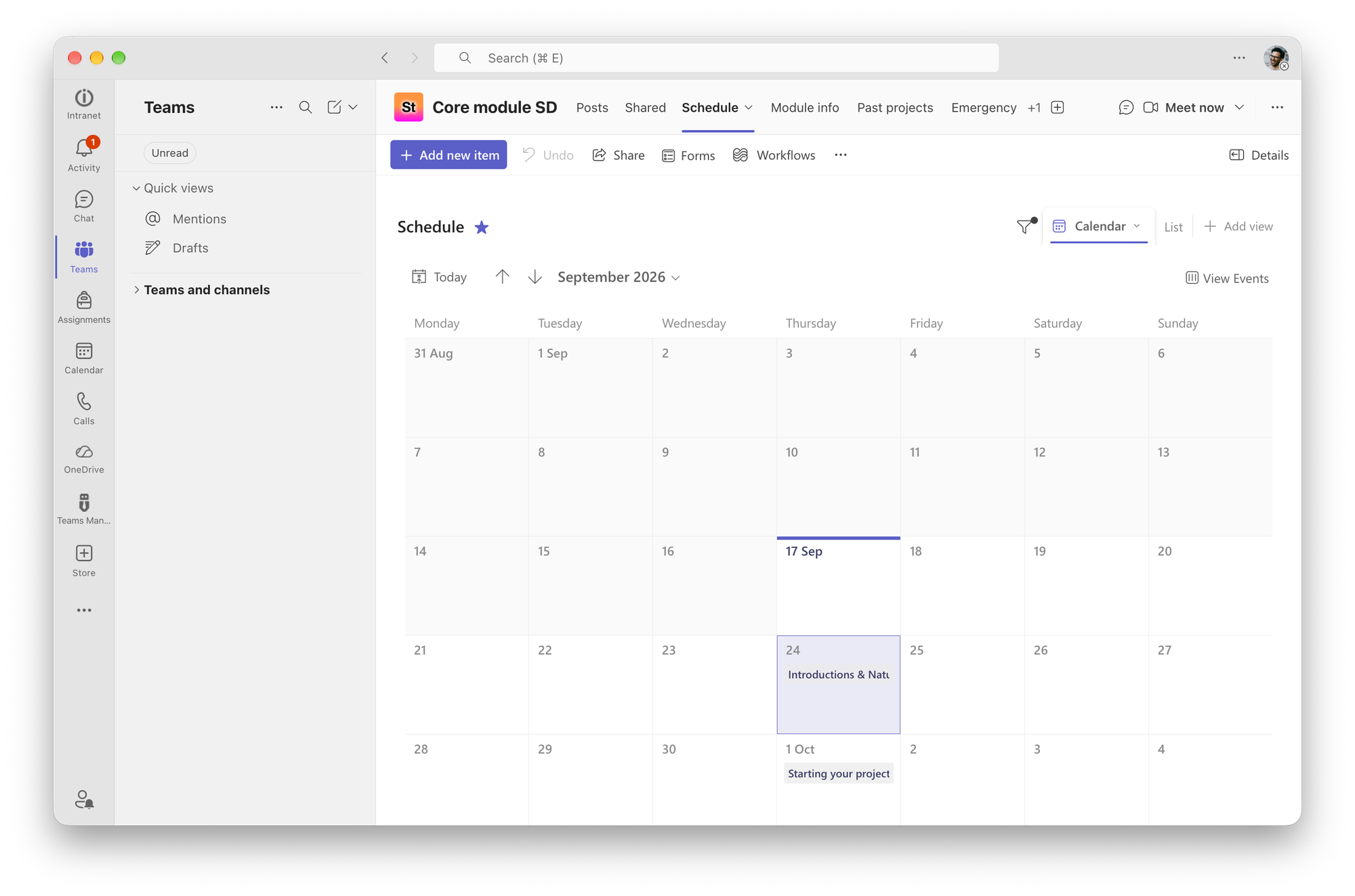This screenshot has width=1355, height=896.
Task: Switch to Past projects tab
Action: pyautogui.click(x=895, y=108)
